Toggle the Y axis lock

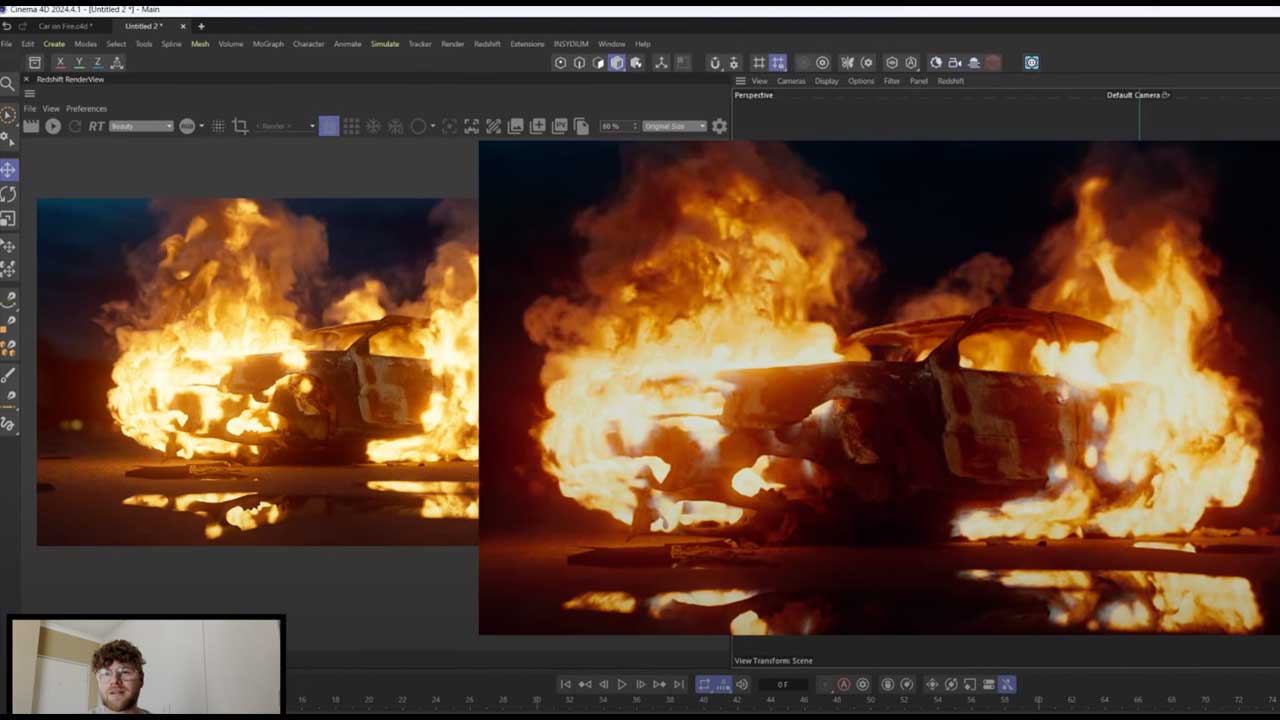79,63
